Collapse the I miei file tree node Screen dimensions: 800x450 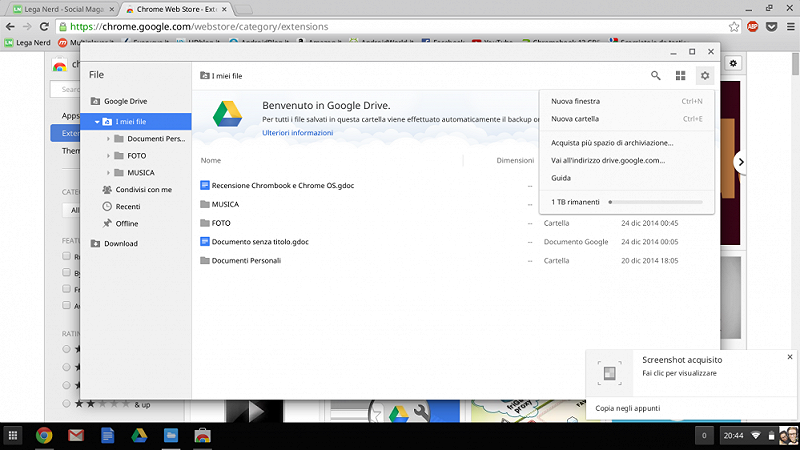[x=97, y=122]
